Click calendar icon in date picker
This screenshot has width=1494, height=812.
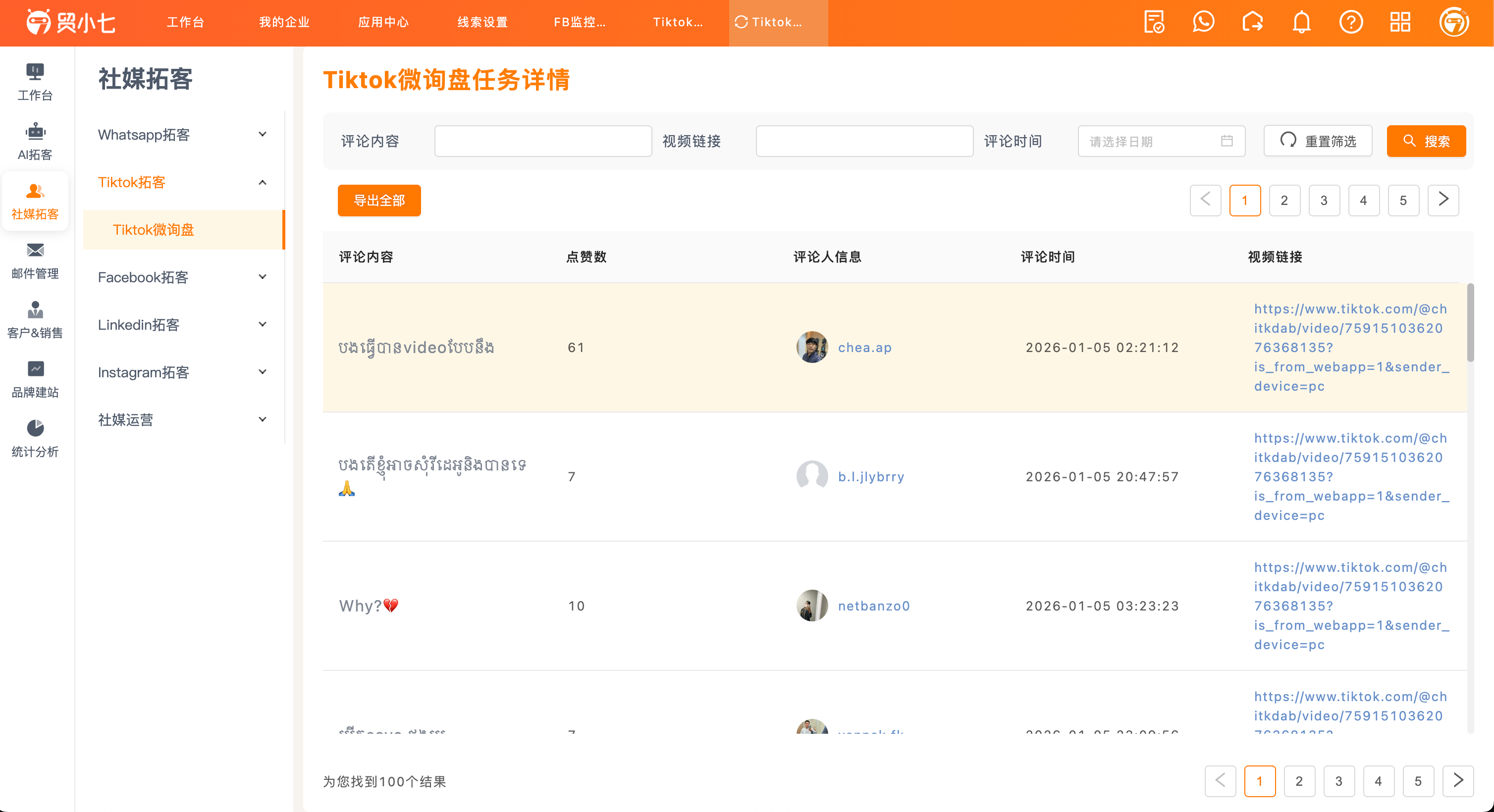[x=1226, y=141]
